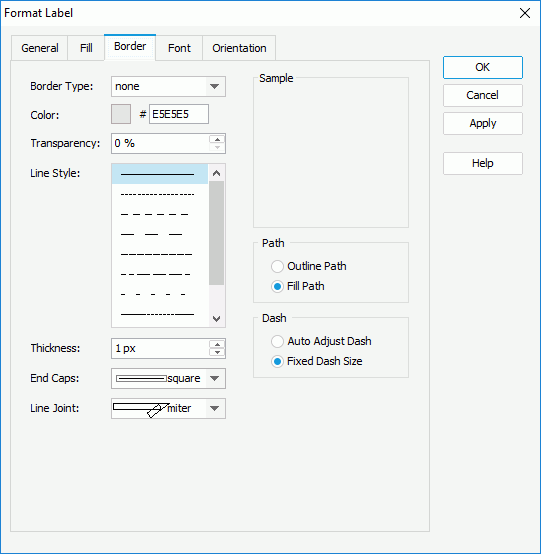Screen dimensions: 541x554
Task: Expand the End Caps dropdown
Action: pos(214,378)
